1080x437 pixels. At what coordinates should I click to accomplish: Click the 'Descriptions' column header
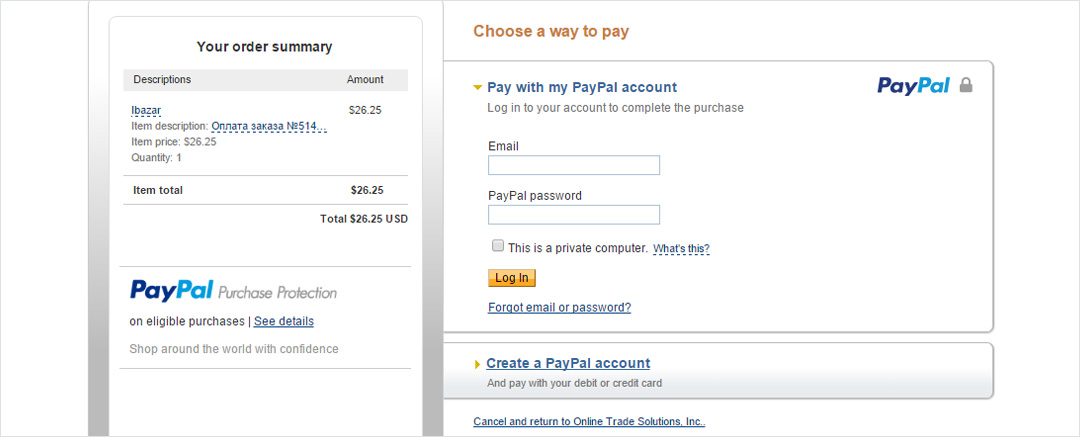point(162,79)
